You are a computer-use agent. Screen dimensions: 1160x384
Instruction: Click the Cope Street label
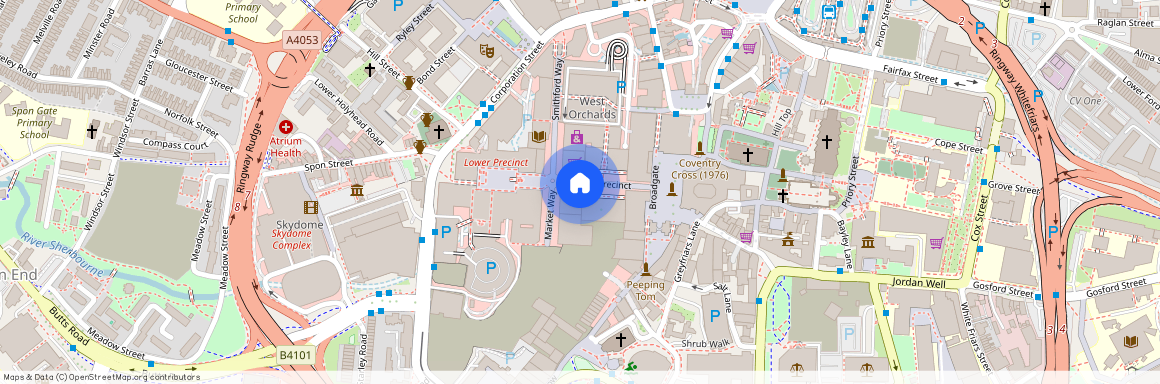click(959, 145)
